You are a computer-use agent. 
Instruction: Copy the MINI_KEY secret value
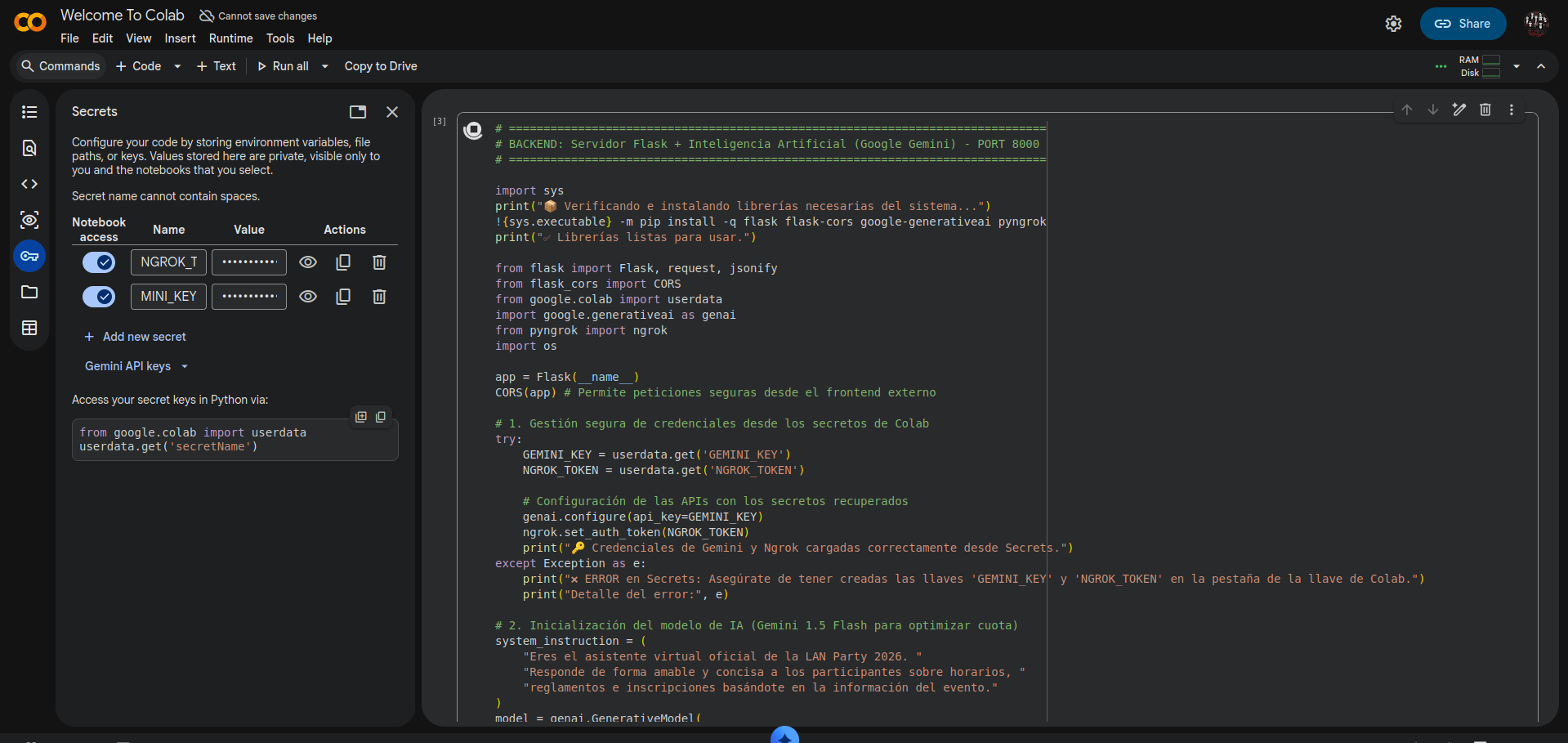pyautogui.click(x=343, y=297)
